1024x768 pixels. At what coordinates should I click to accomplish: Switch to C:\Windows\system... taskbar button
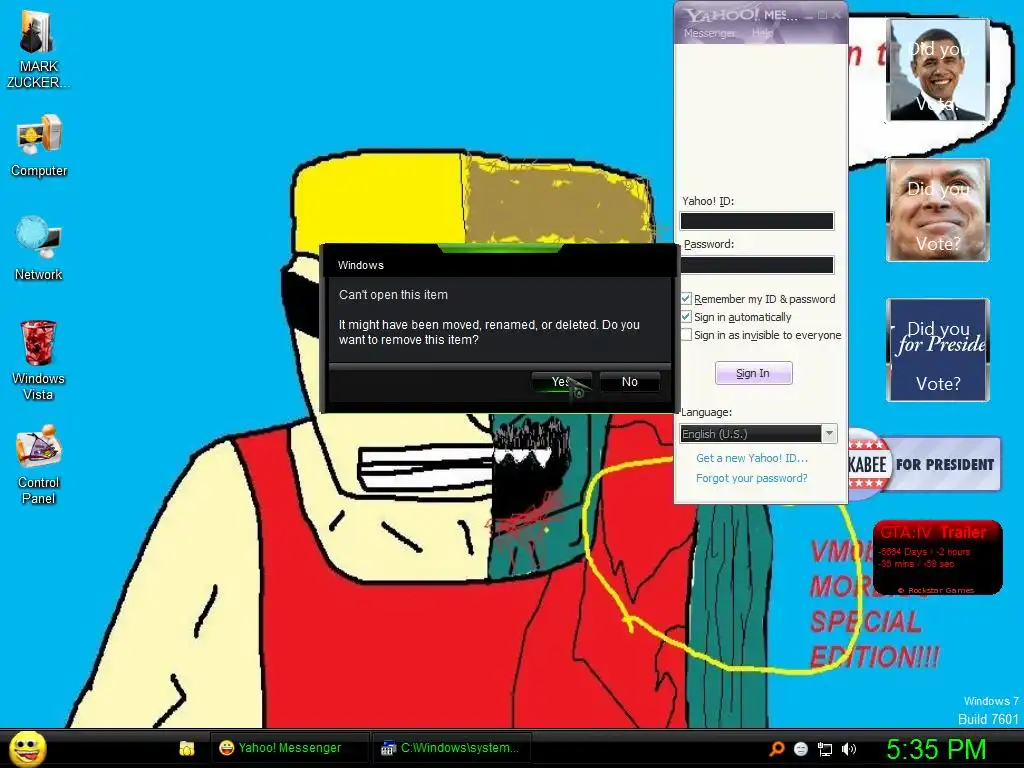(x=452, y=748)
